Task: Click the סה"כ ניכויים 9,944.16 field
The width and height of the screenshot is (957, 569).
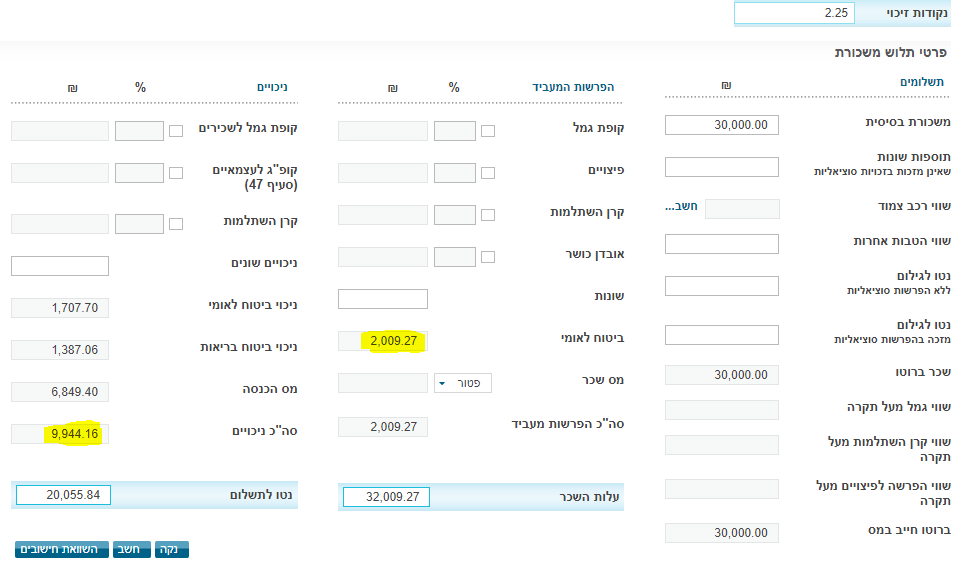Action: (x=60, y=434)
